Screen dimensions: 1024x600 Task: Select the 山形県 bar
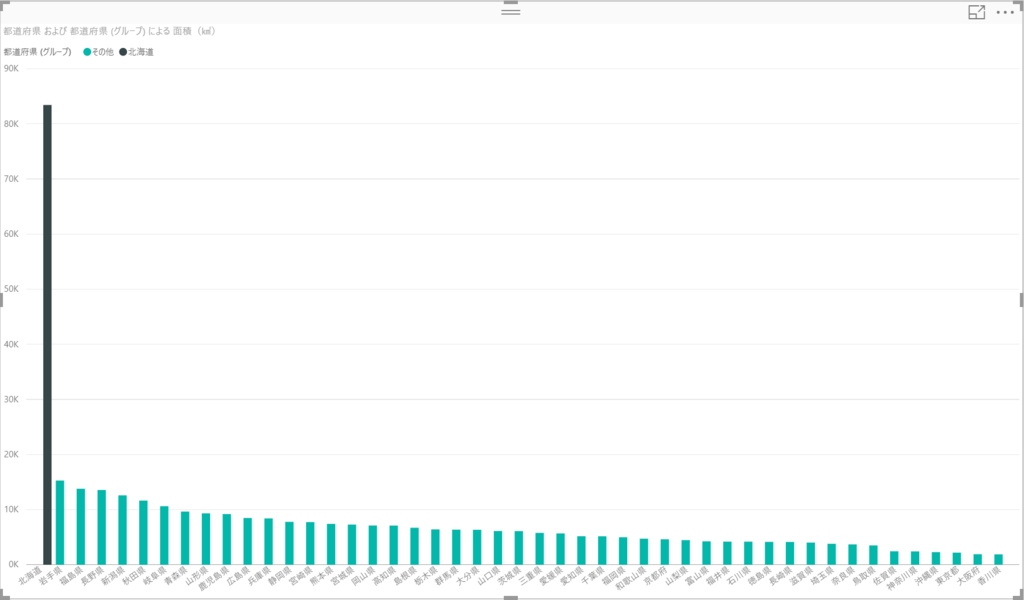coord(206,539)
